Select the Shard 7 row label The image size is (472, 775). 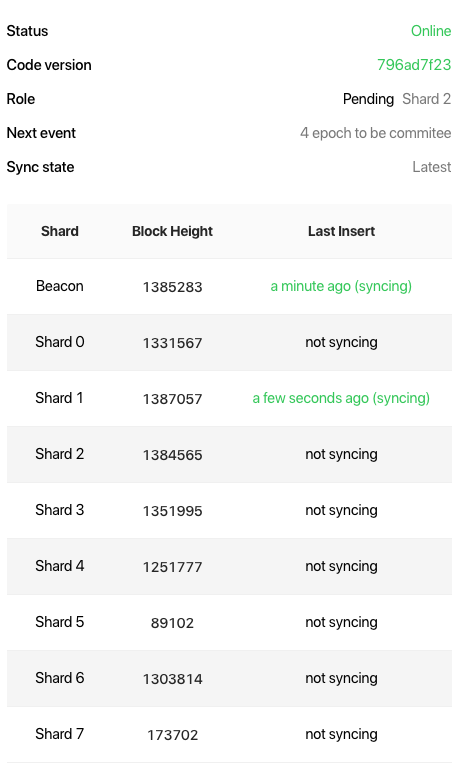click(x=60, y=734)
